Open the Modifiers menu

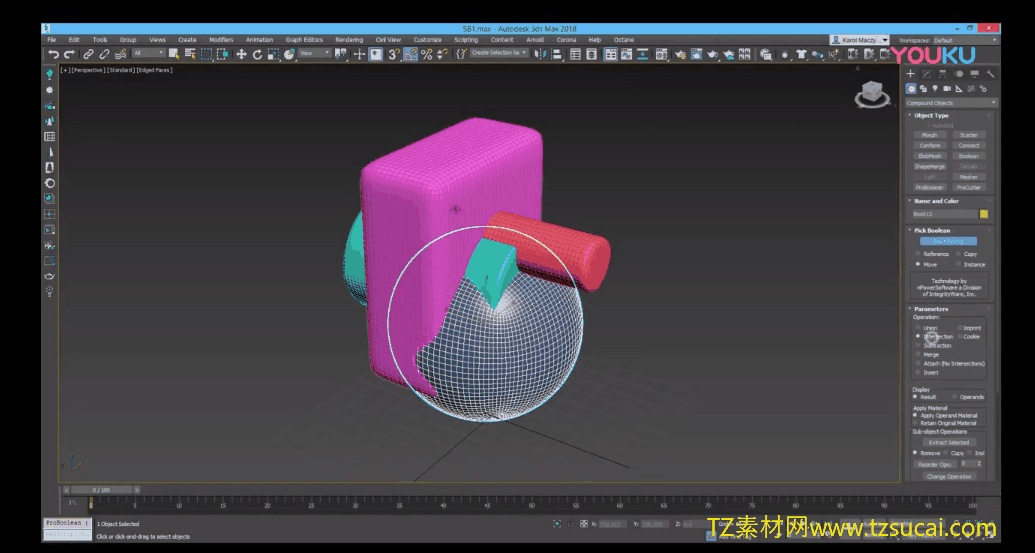(x=221, y=40)
